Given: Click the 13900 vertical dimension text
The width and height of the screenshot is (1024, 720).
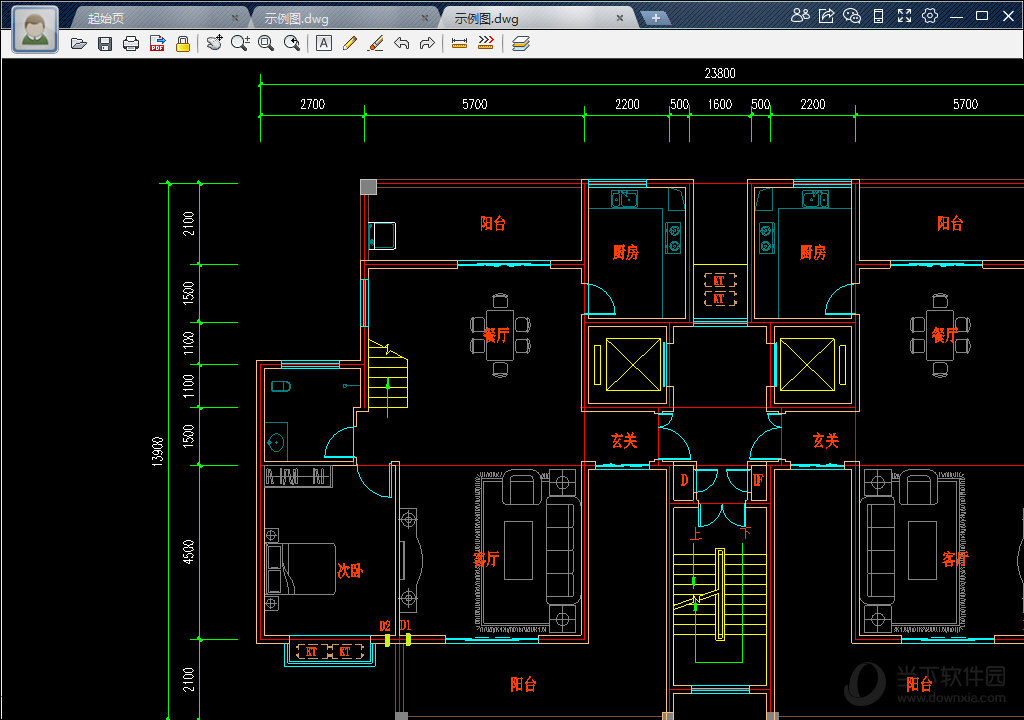Looking at the screenshot, I should coord(157,451).
